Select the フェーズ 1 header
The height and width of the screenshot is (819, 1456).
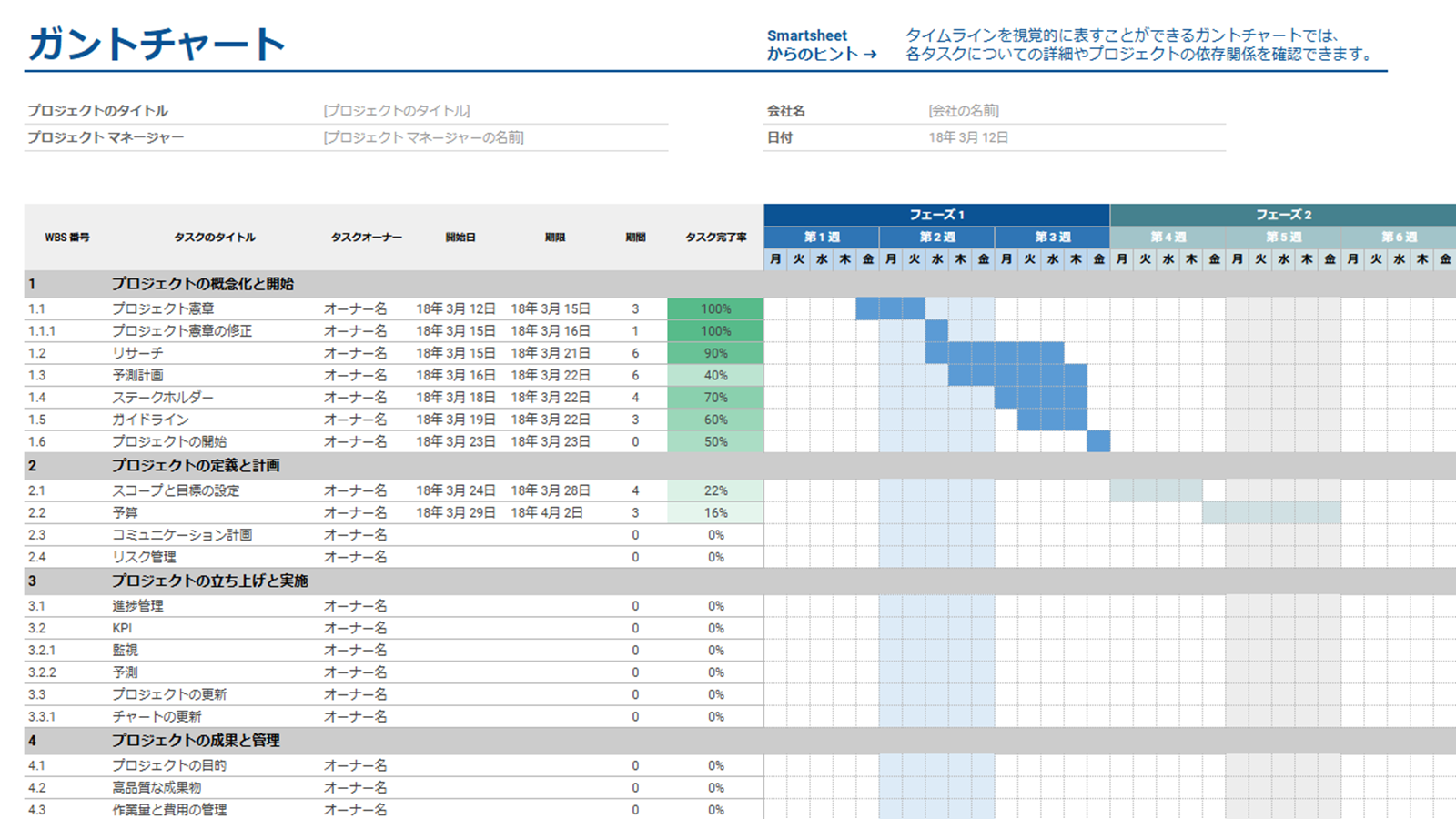click(x=936, y=215)
